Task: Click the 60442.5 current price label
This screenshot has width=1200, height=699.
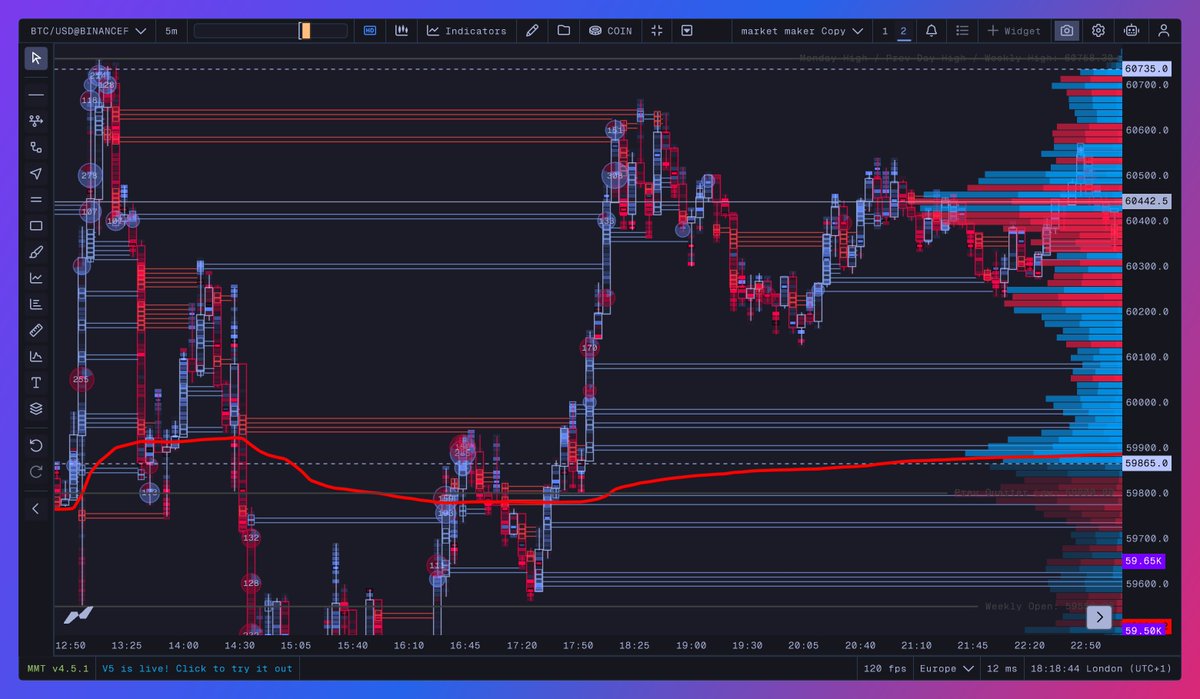Action: click(x=1146, y=201)
